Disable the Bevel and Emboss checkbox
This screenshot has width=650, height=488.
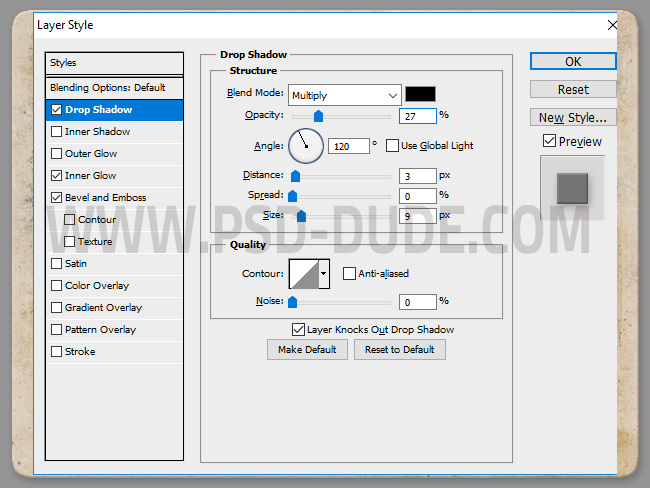pos(56,198)
